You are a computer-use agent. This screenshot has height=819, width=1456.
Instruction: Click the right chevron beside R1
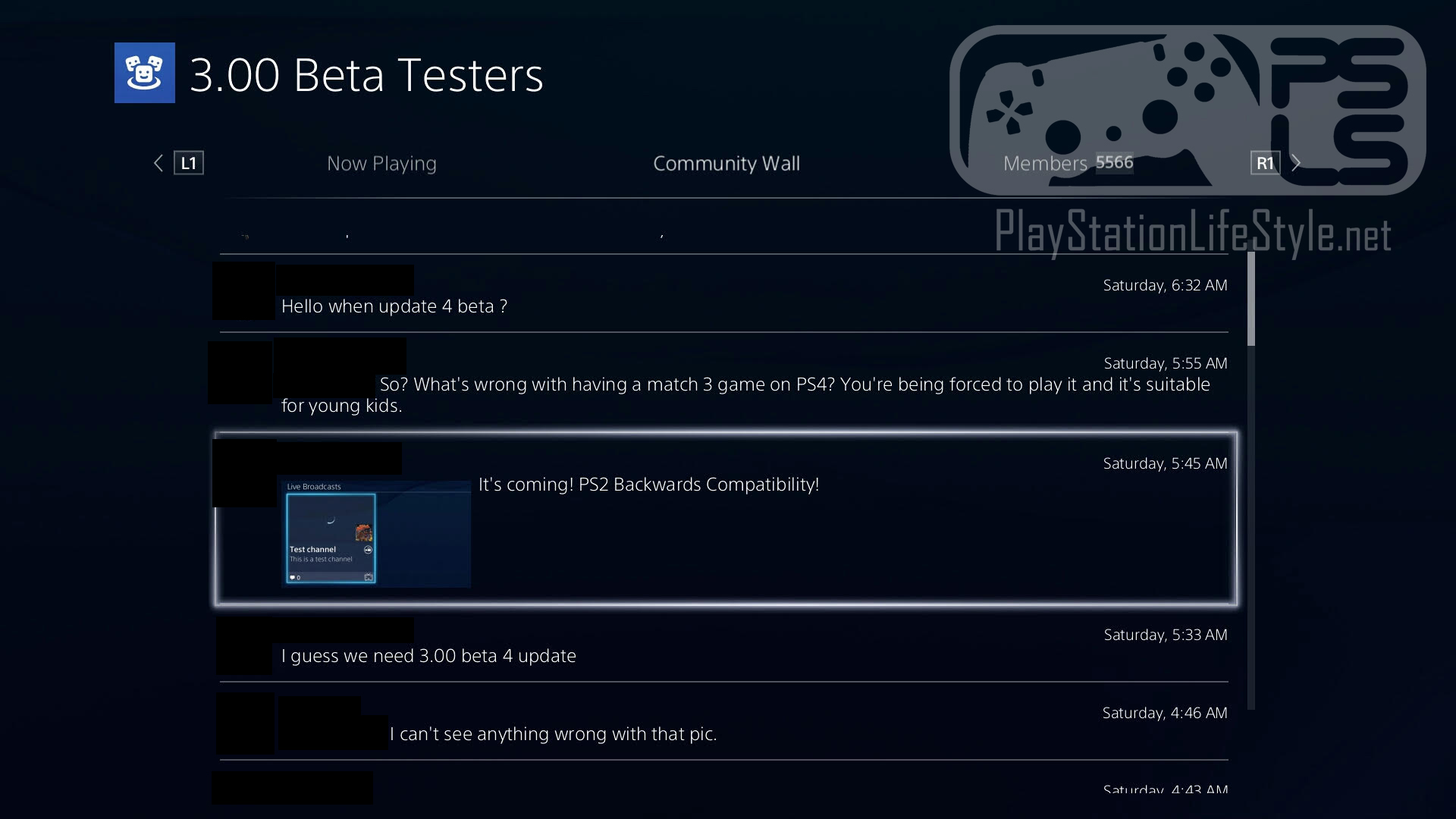1296,163
